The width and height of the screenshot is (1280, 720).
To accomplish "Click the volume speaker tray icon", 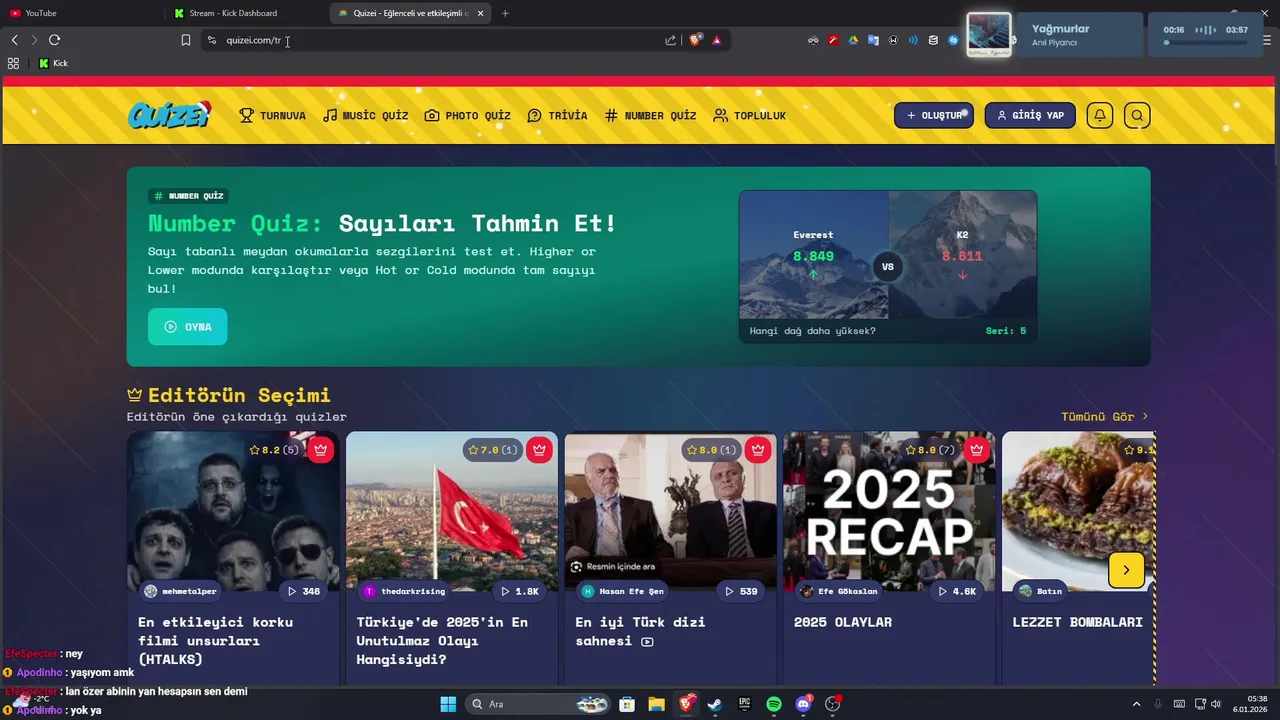I will (1216, 704).
